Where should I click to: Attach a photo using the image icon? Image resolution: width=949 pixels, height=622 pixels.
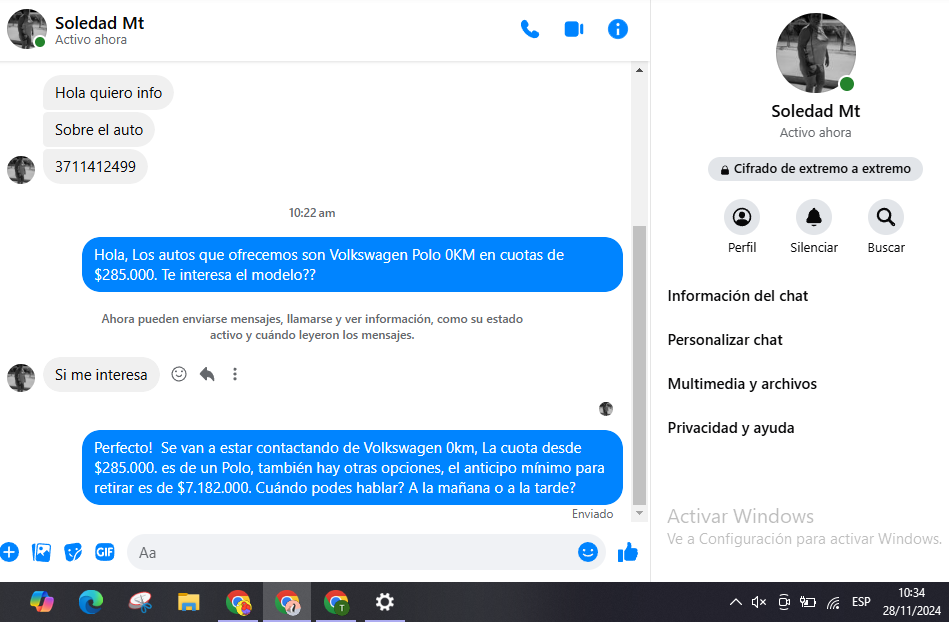click(x=41, y=552)
